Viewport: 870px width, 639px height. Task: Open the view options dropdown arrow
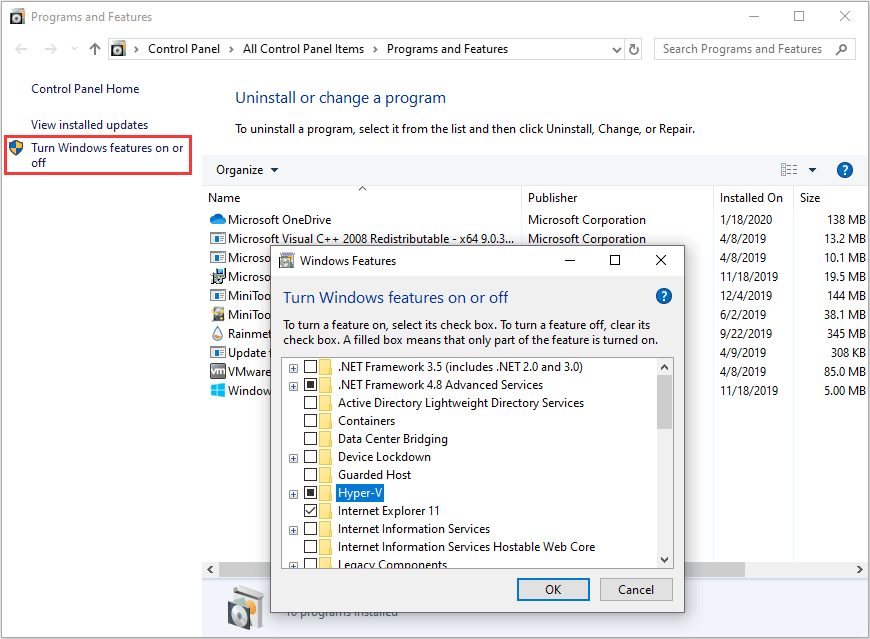tap(812, 170)
